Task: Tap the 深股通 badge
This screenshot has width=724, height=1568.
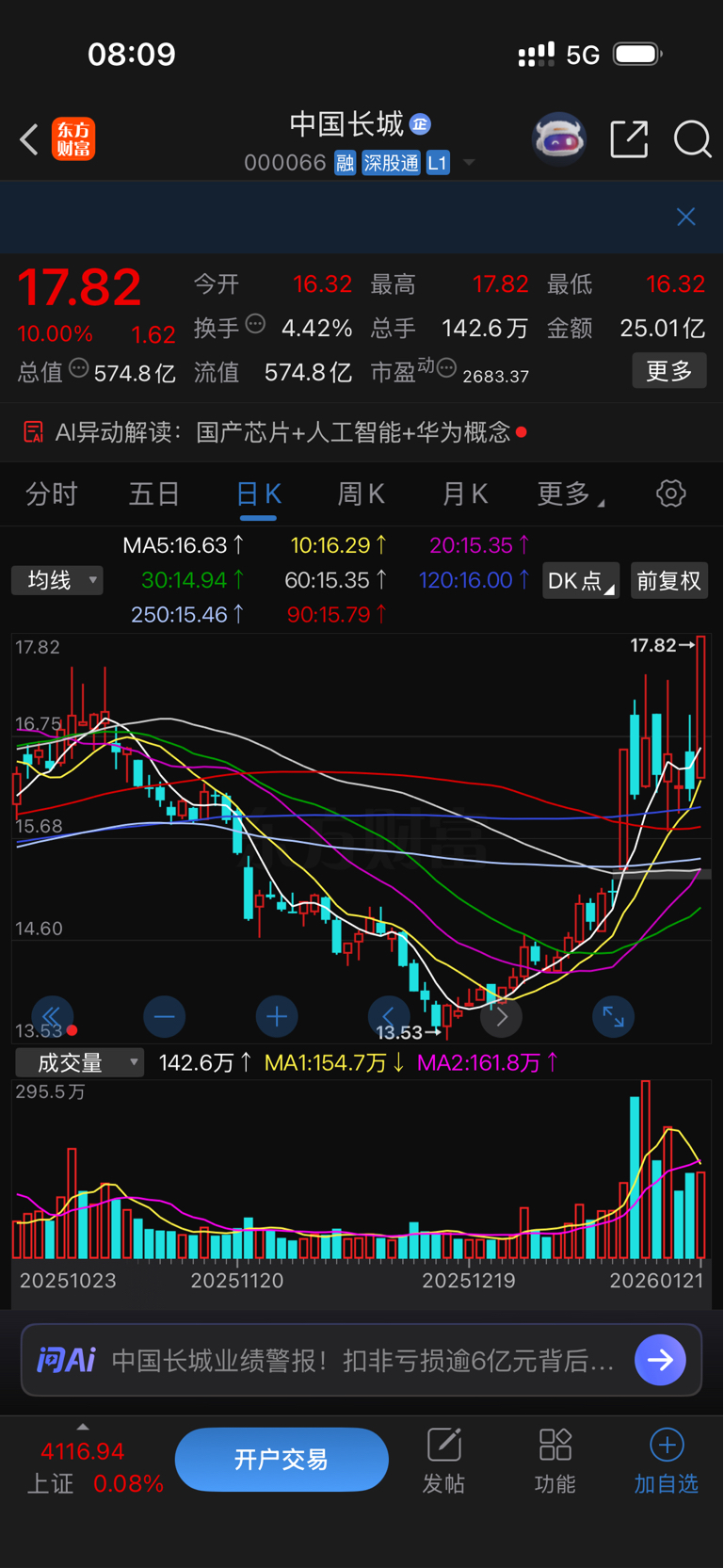Action: (391, 163)
